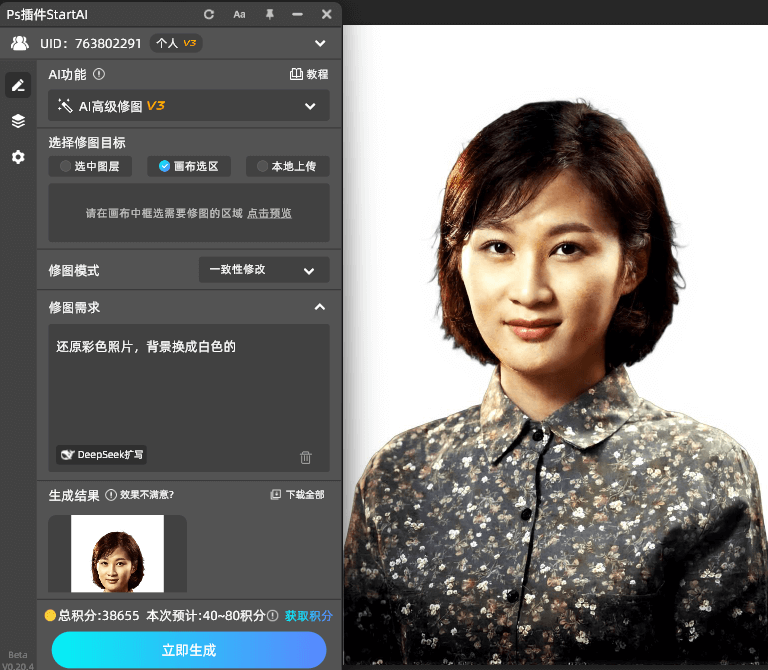This screenshot has height=670, width=768.
Task: Select the 选中图层 radio option
Action: [89, 166]
